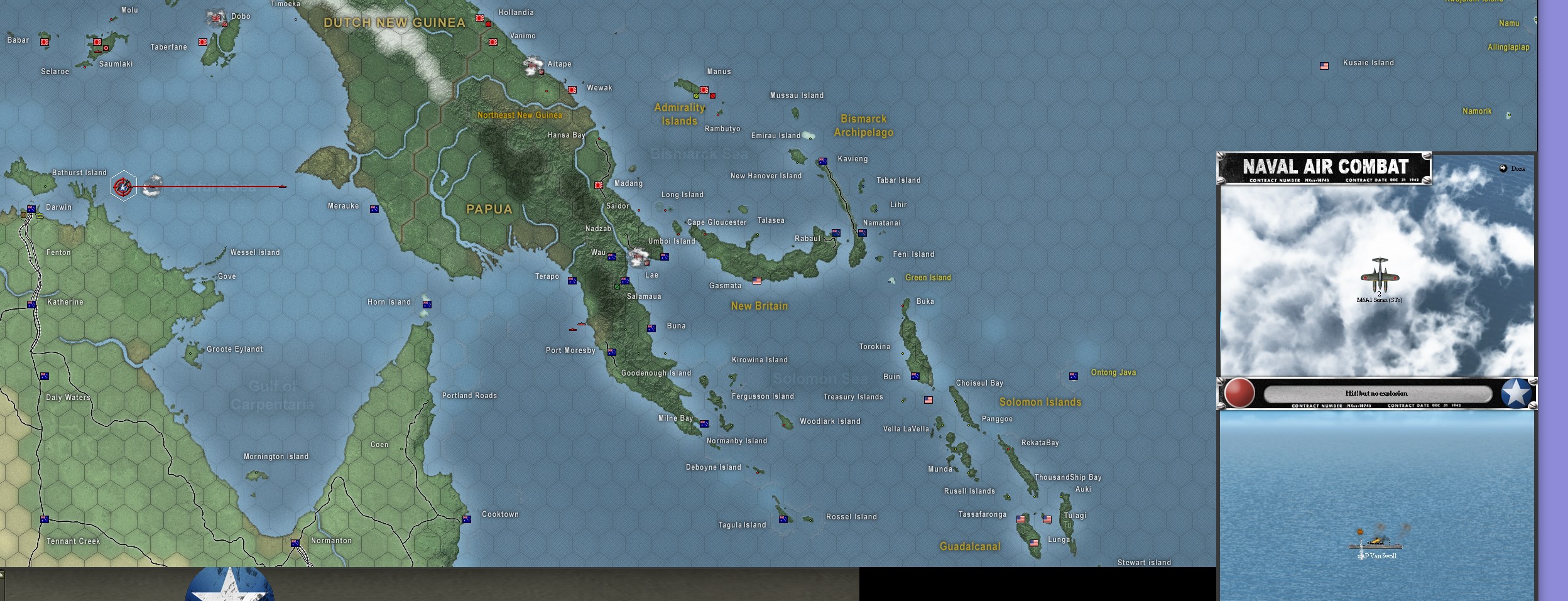Viewport: 1568px width, 601px height.
Task: Click the Groote Eylandt label
Action: tap(235, 349)
